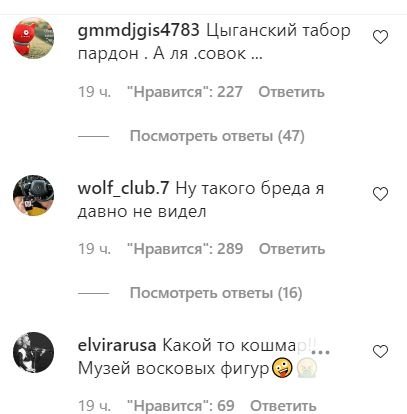Open elvirarusa's black-and-white avatar

click(x=33, y=352)
